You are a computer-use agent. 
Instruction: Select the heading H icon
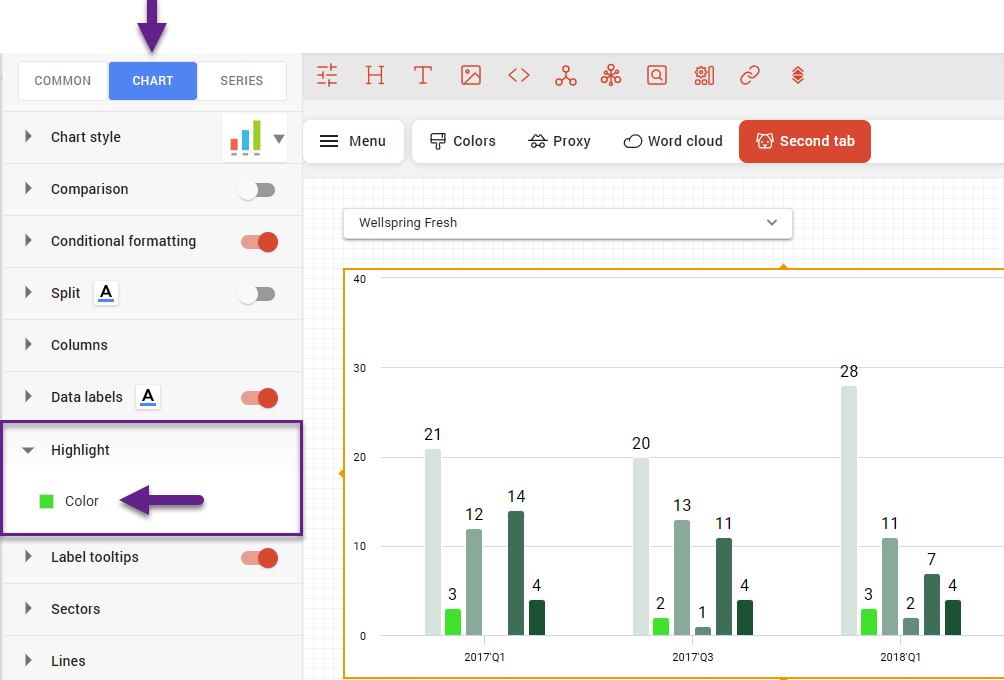coord(375,75)
